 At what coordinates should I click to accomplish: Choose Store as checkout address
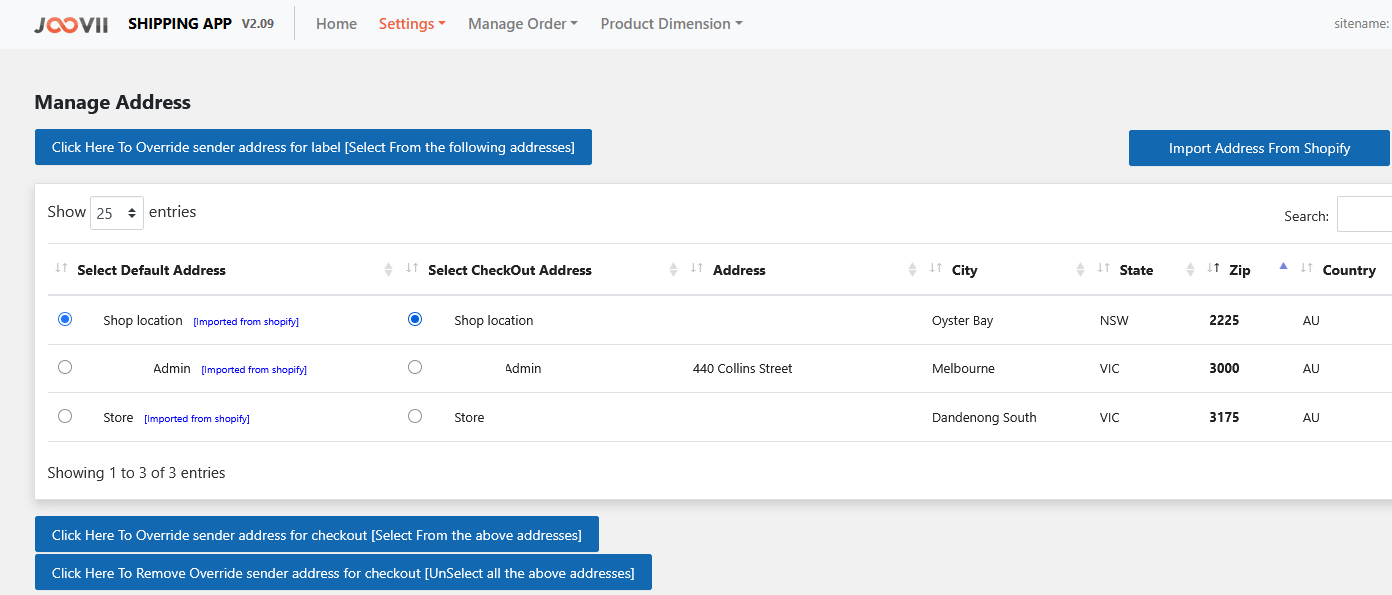tap(415, 416)
